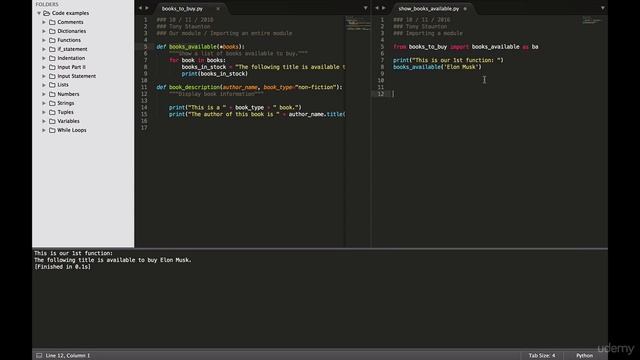Select the Functions folder label
The width and height of the screenshot is (640, 360).
pyautogui.click(x=69, y=40)
